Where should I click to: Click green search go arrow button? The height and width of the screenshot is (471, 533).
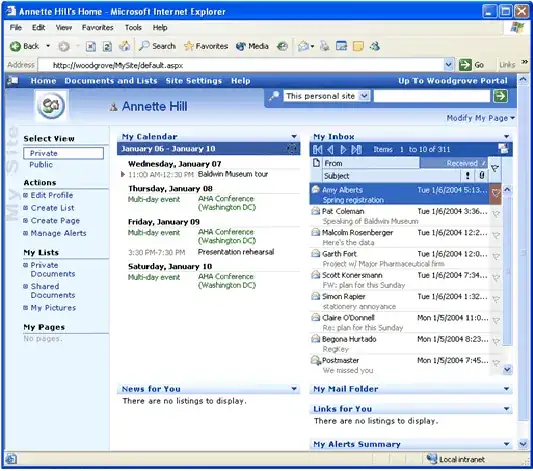[500, 96]
